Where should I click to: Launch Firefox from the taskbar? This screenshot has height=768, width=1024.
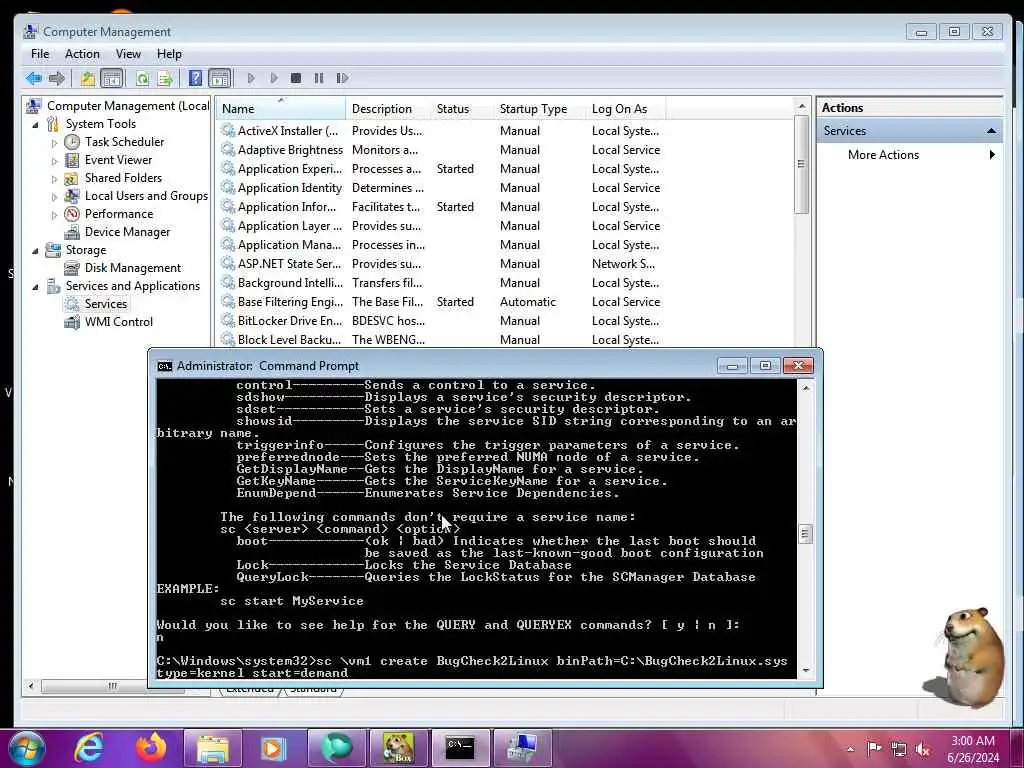151,748
